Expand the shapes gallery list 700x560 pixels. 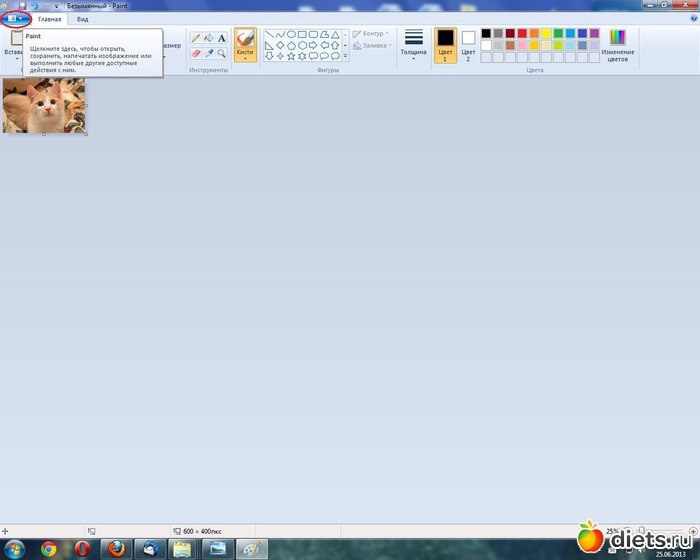pos(345,56)
